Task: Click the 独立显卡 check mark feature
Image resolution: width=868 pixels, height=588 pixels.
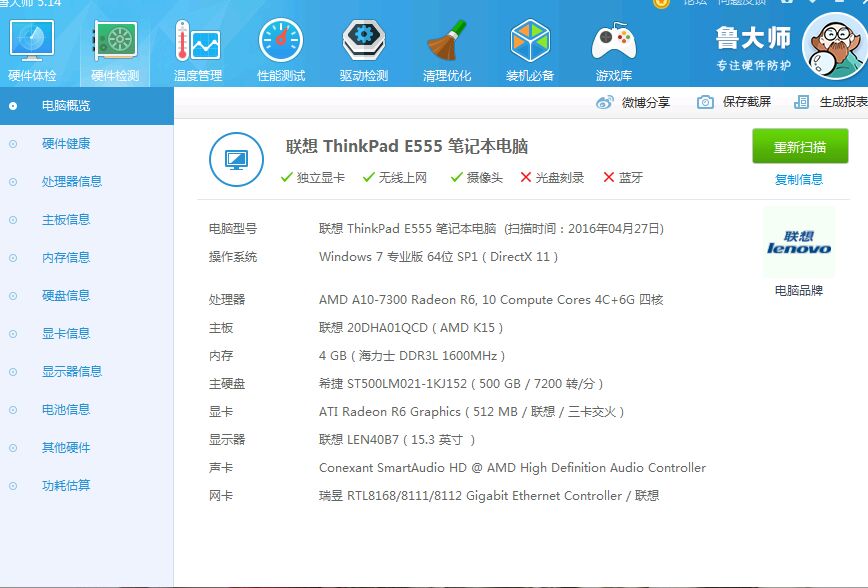Action: tap(313, 178)
